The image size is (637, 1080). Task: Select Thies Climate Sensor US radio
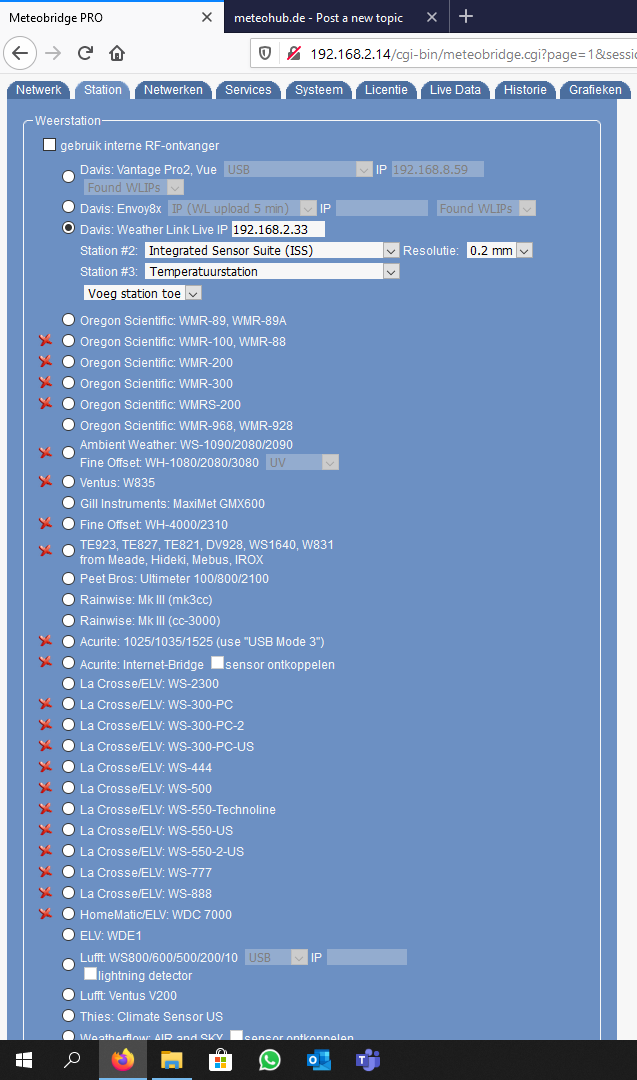68,1015
